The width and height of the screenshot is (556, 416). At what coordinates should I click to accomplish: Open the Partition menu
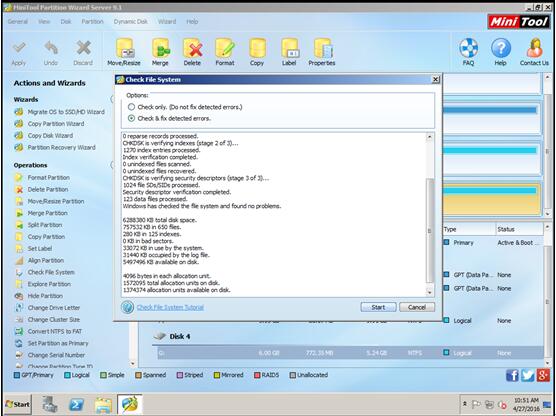(x=92, y=22)
